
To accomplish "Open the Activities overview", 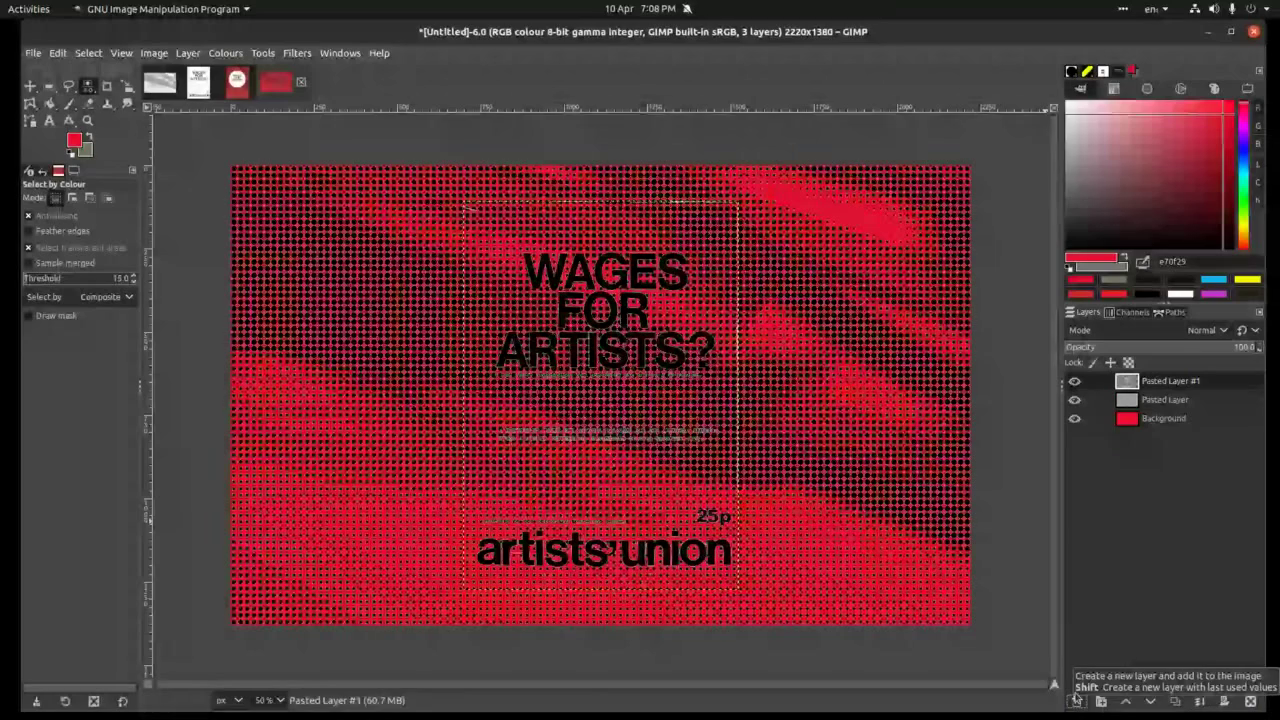I will pyautogui.click(x=29, y=9).
